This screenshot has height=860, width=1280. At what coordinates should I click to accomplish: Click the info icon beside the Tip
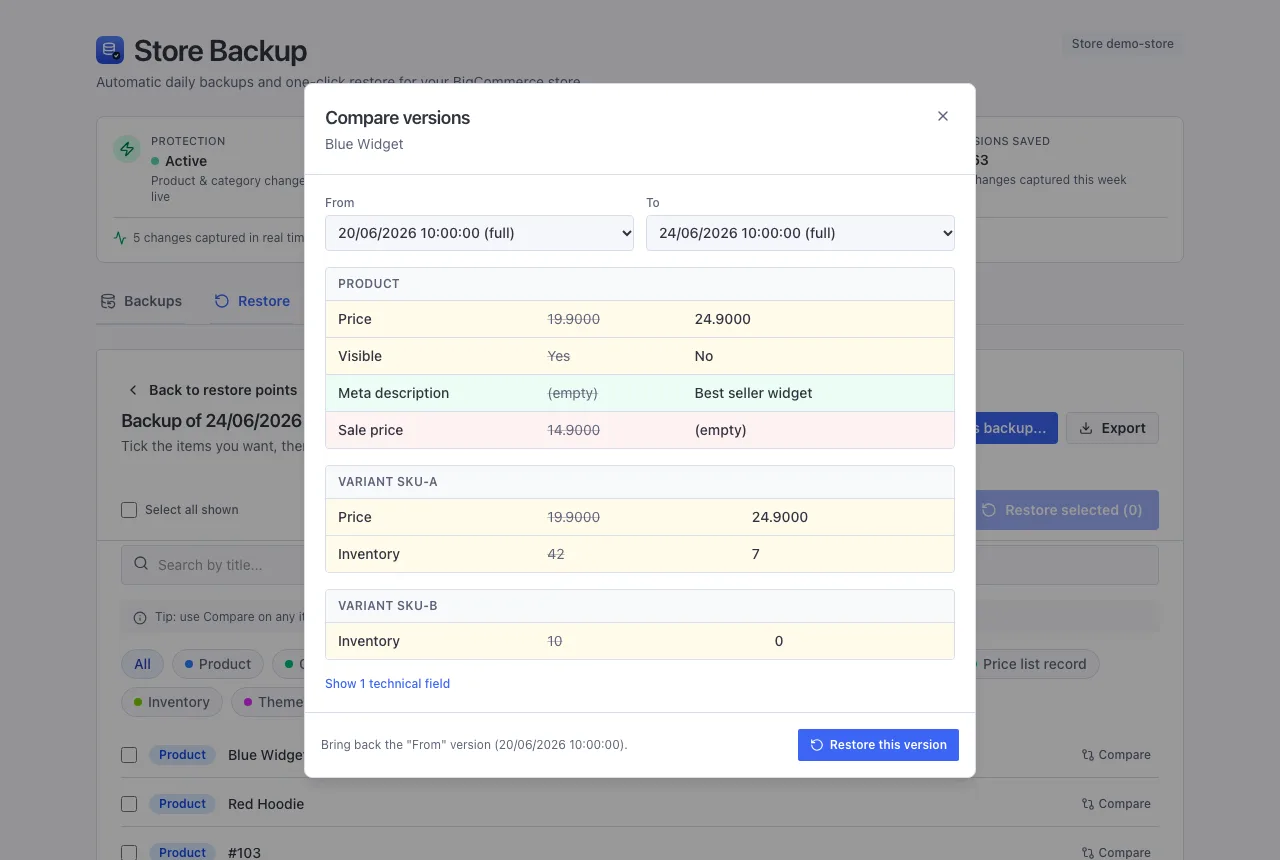pos(140,617)
